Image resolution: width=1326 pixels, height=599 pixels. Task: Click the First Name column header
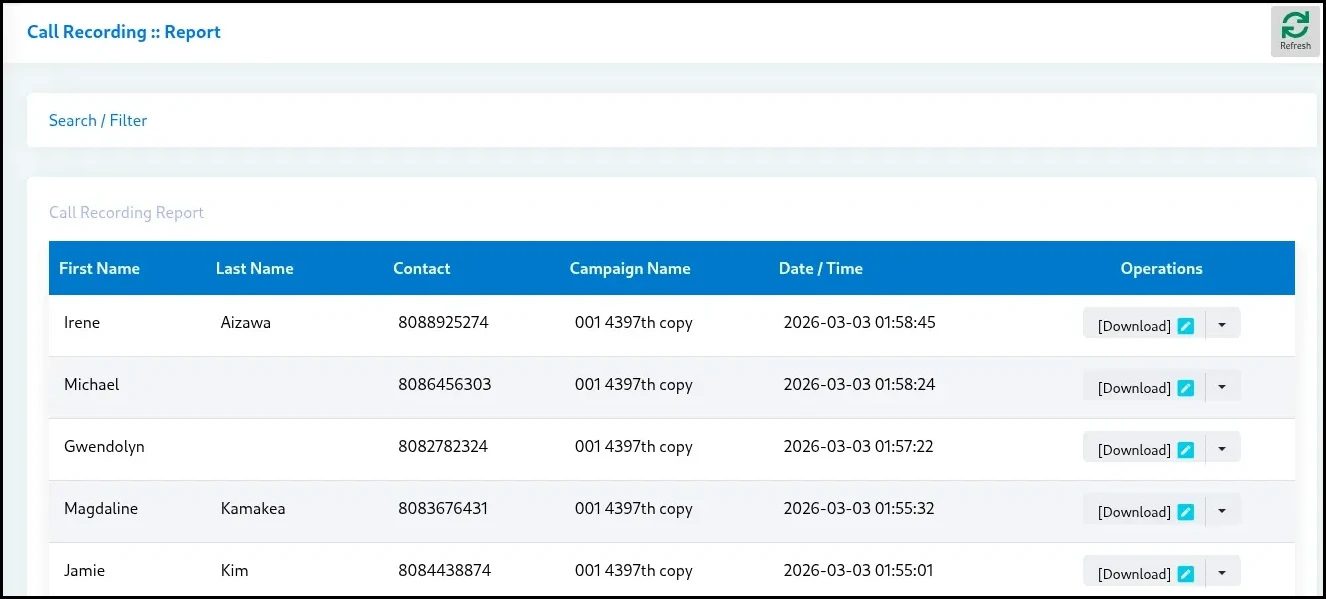pos(99,268)
